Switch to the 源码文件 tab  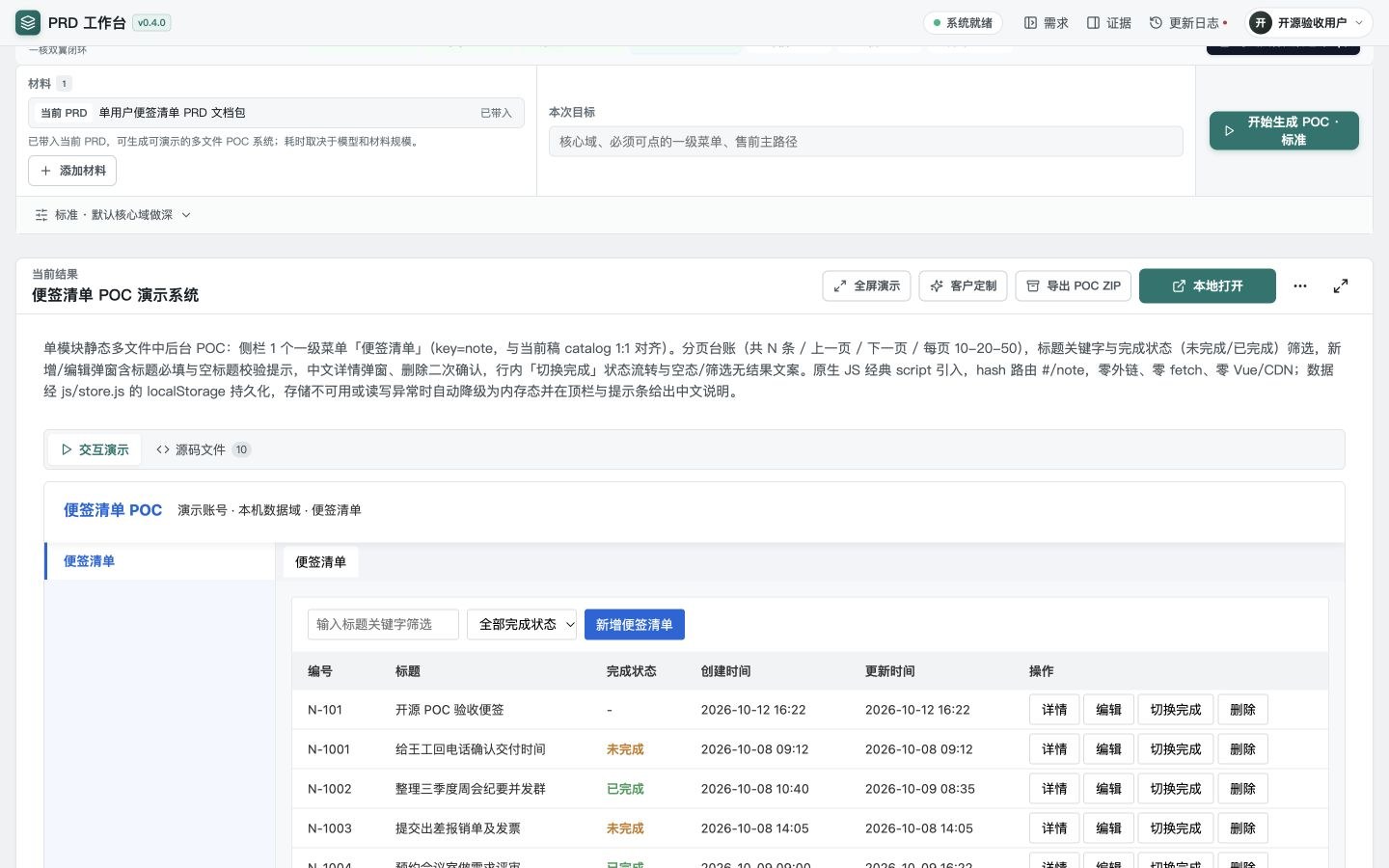coord(203,449)
